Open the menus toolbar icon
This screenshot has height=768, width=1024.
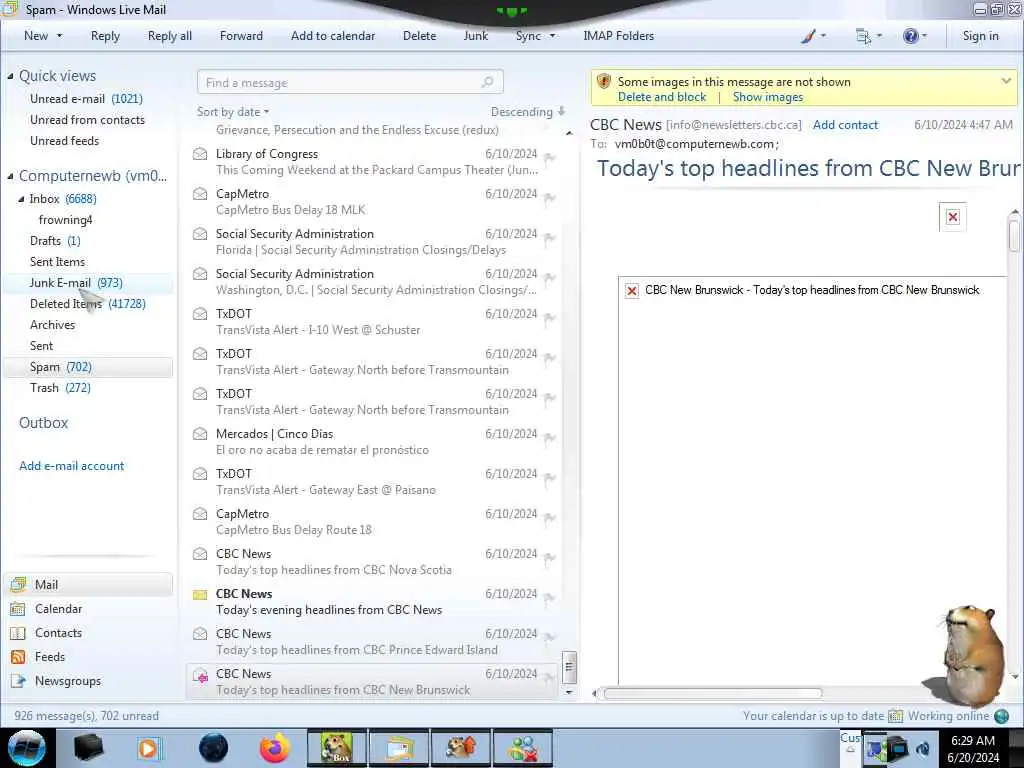[x=863, y=37]
